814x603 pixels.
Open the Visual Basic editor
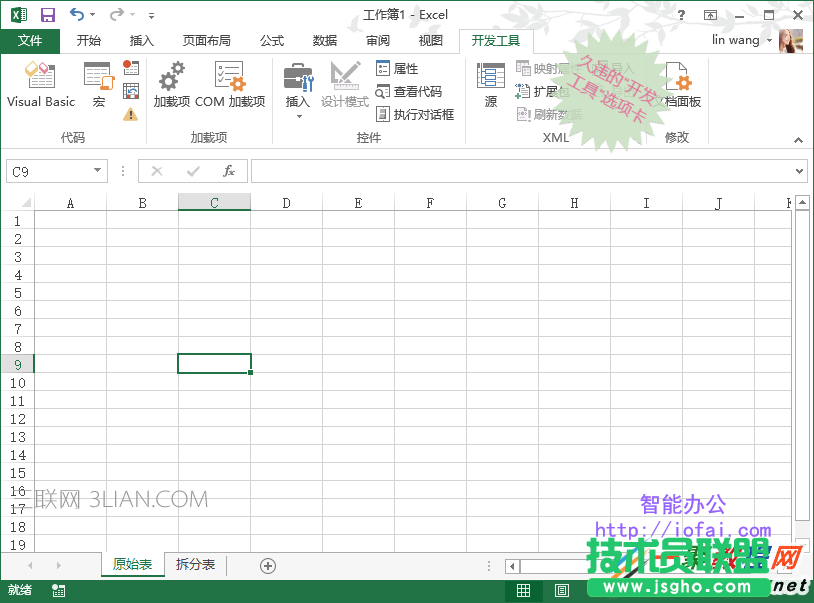tap(40, 85)
